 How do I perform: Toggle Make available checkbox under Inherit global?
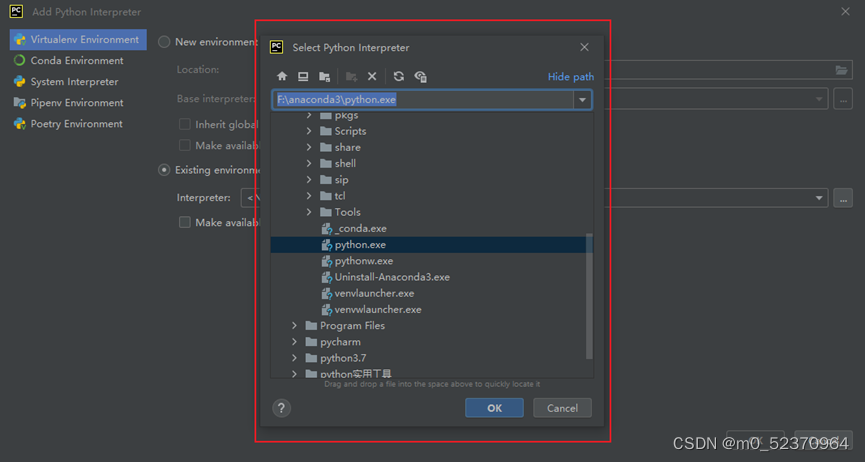[x=185, y=145]
